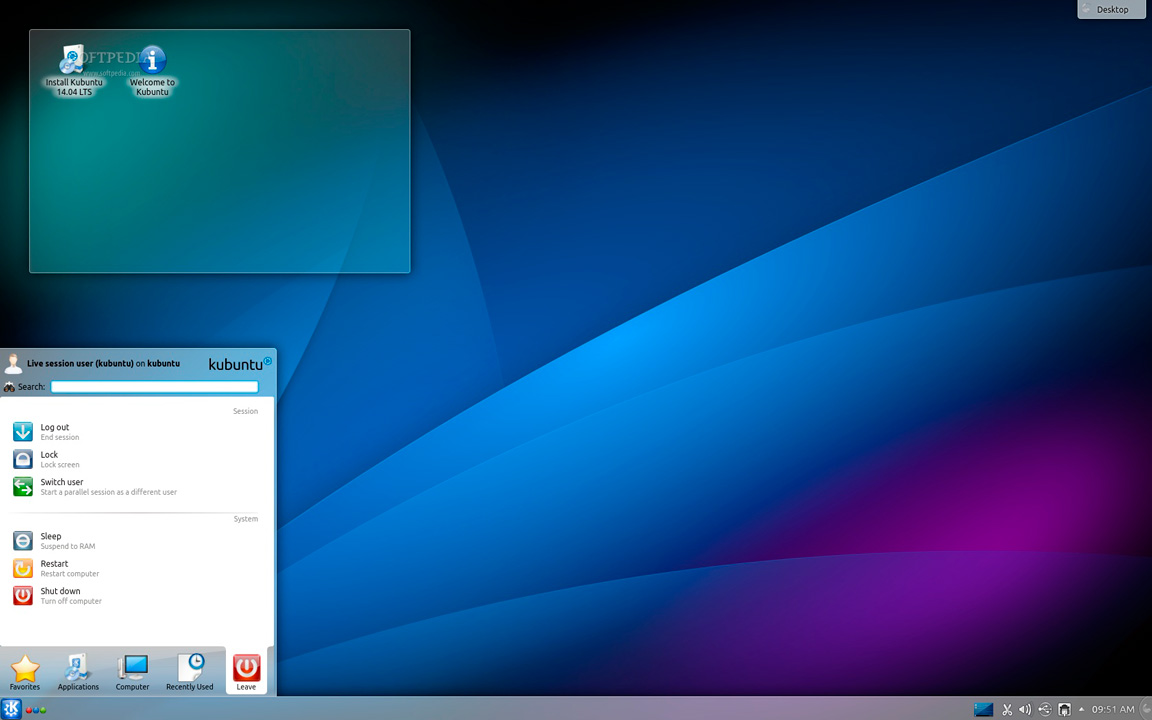Viewport: 1152px width, 720px height.
Task: Choose Lock to lock the screen
Action: [49, 459]
